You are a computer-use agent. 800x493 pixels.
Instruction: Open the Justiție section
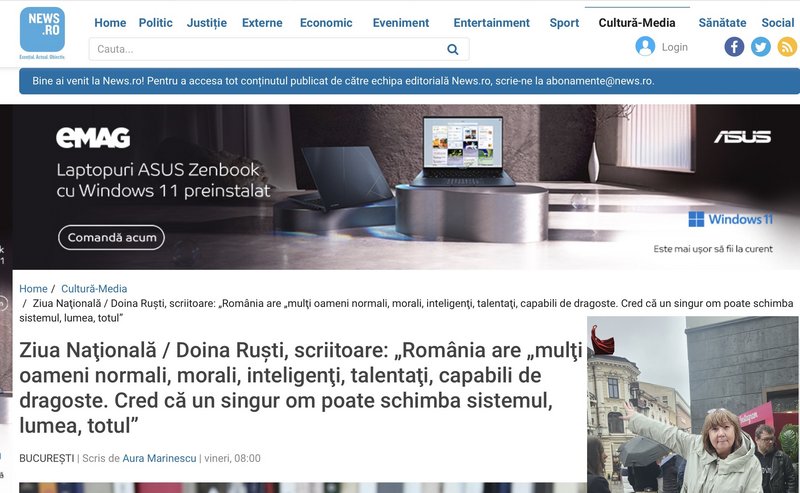[207, 23]
